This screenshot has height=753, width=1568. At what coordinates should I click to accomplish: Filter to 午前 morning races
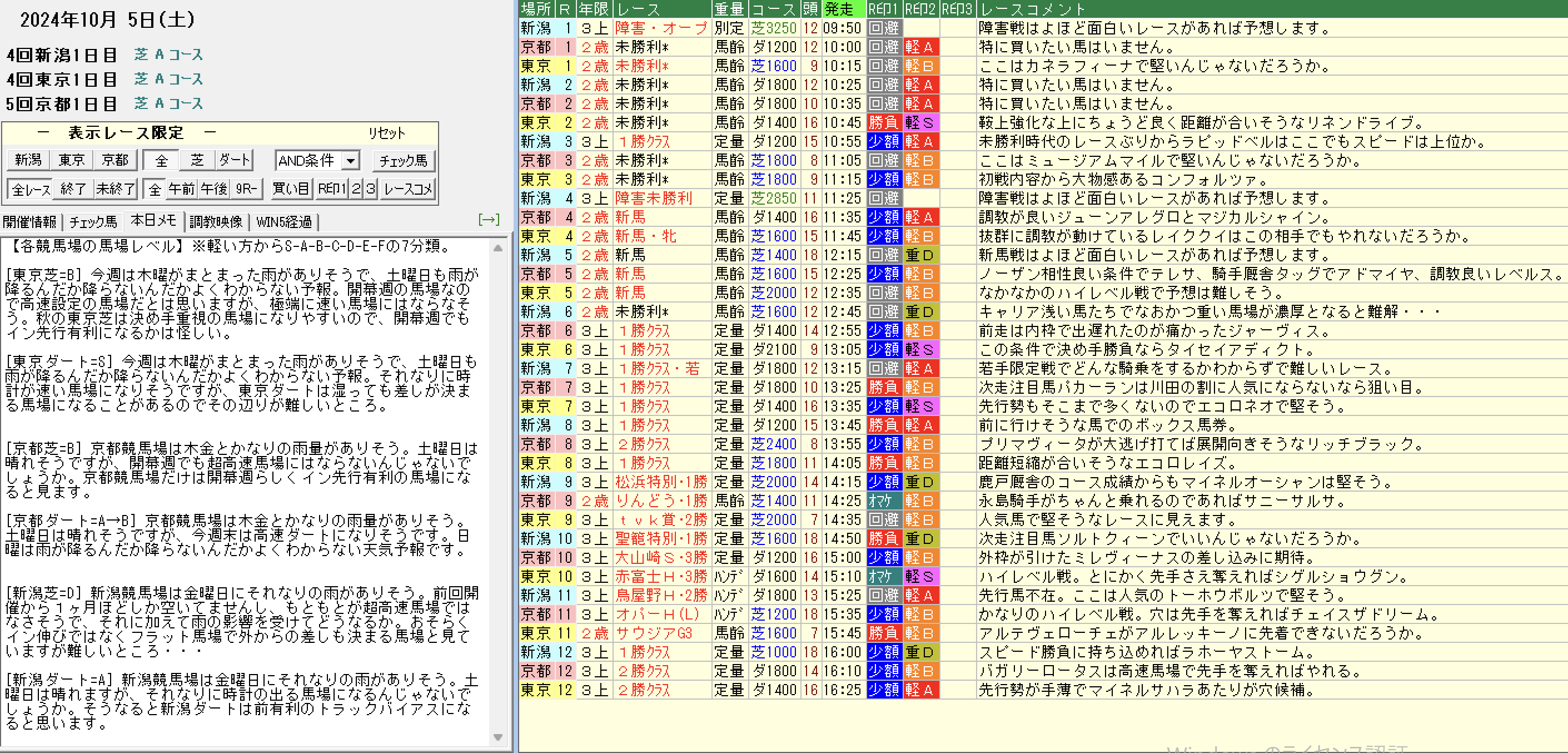pyautogui.click(x=181, y=189)
